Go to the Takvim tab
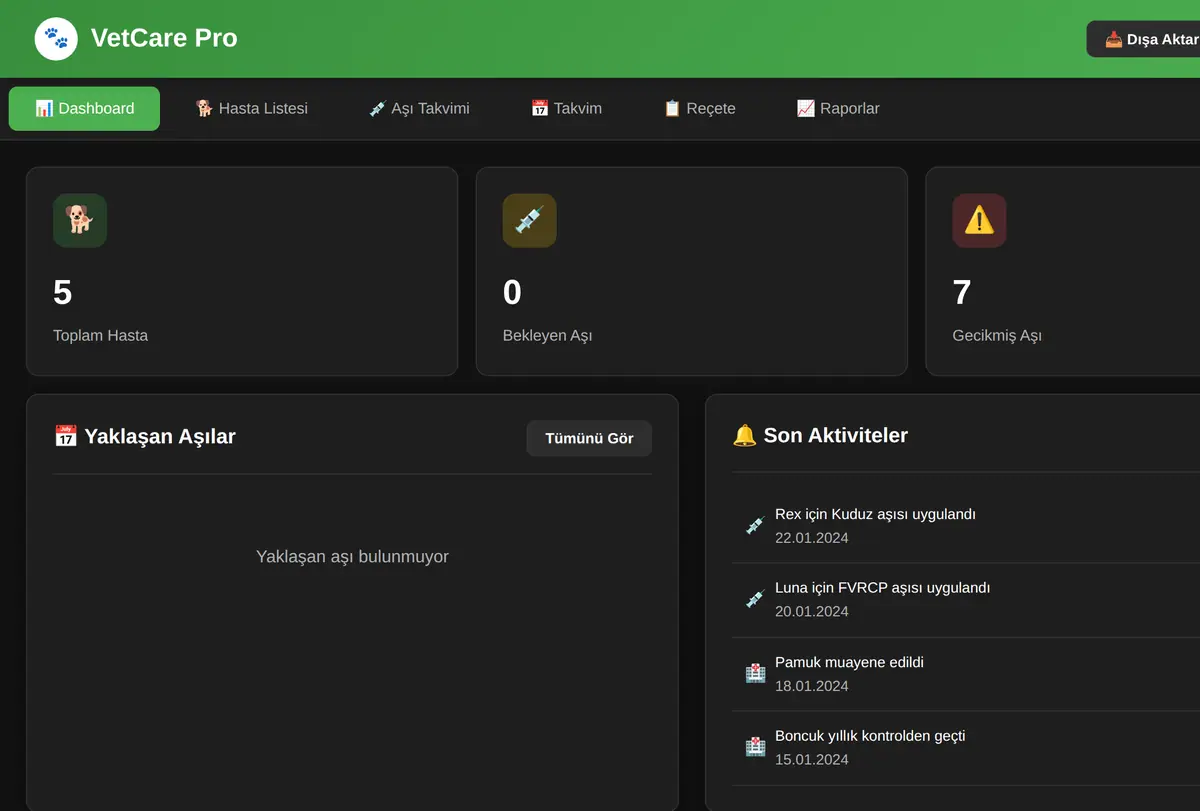Viewport: 1200px width, 811px height. click(x=566, y=108)
